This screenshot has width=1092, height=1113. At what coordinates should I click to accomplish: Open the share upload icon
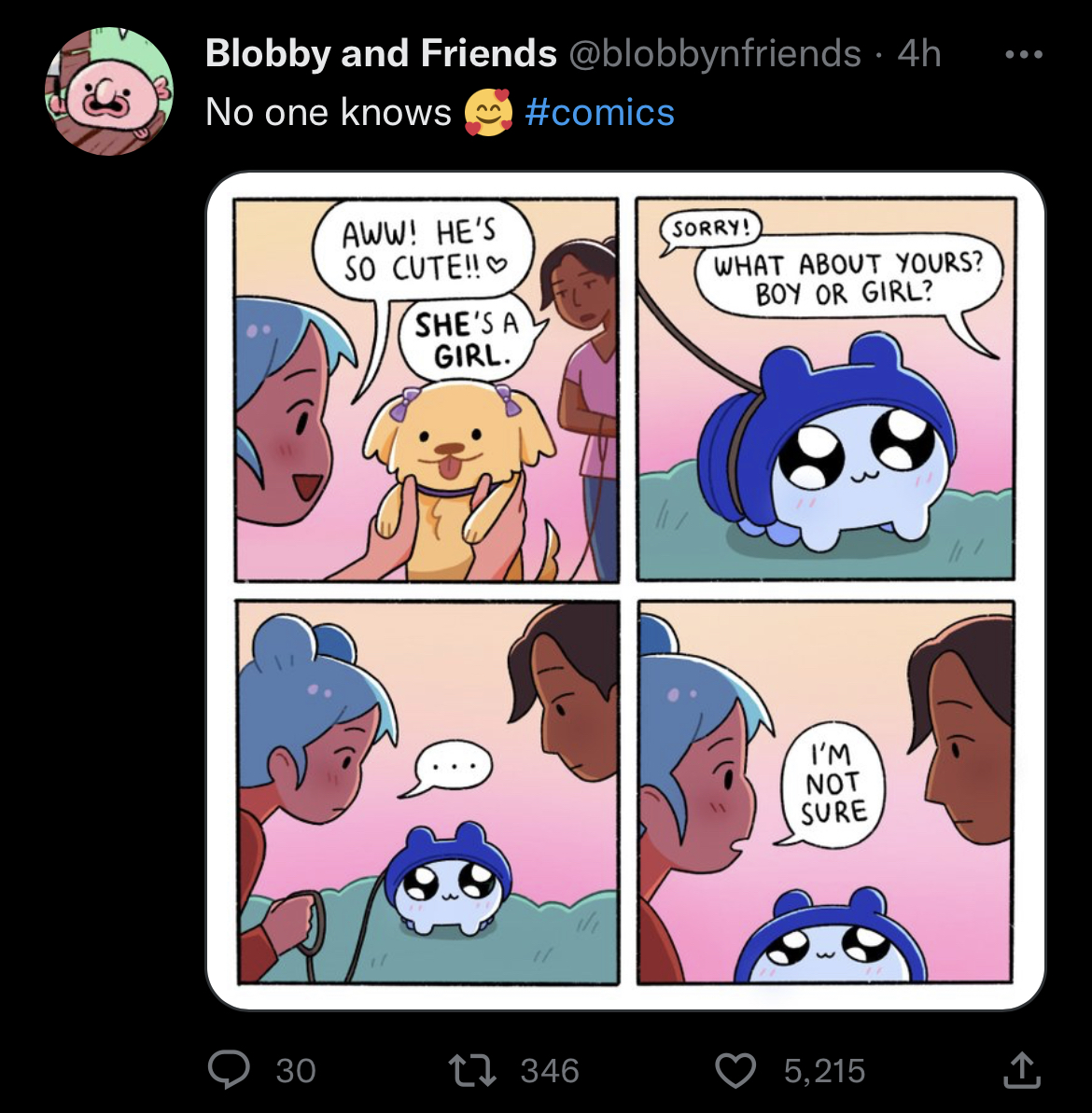pos(1022,1070)
